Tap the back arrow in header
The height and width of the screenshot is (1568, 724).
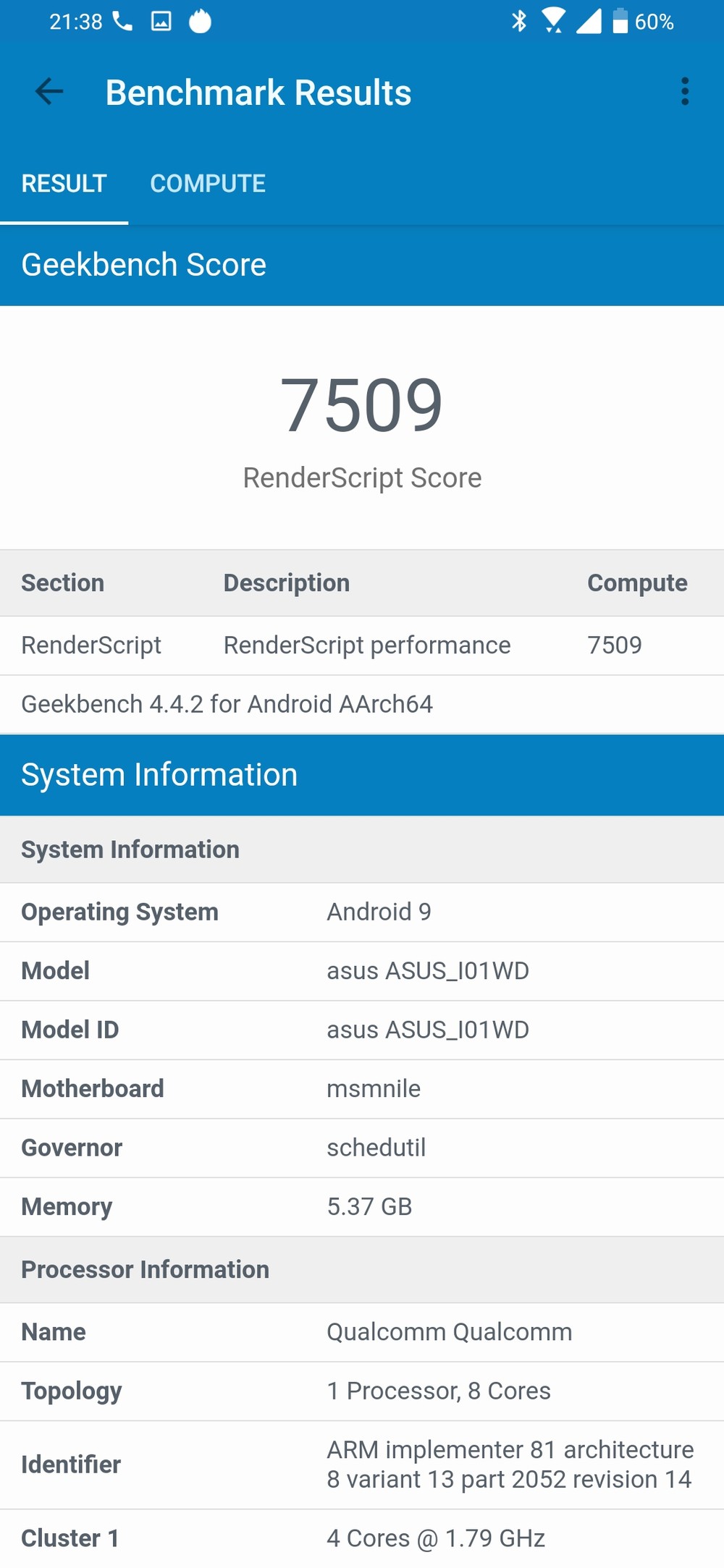click(x=49, y=92)
